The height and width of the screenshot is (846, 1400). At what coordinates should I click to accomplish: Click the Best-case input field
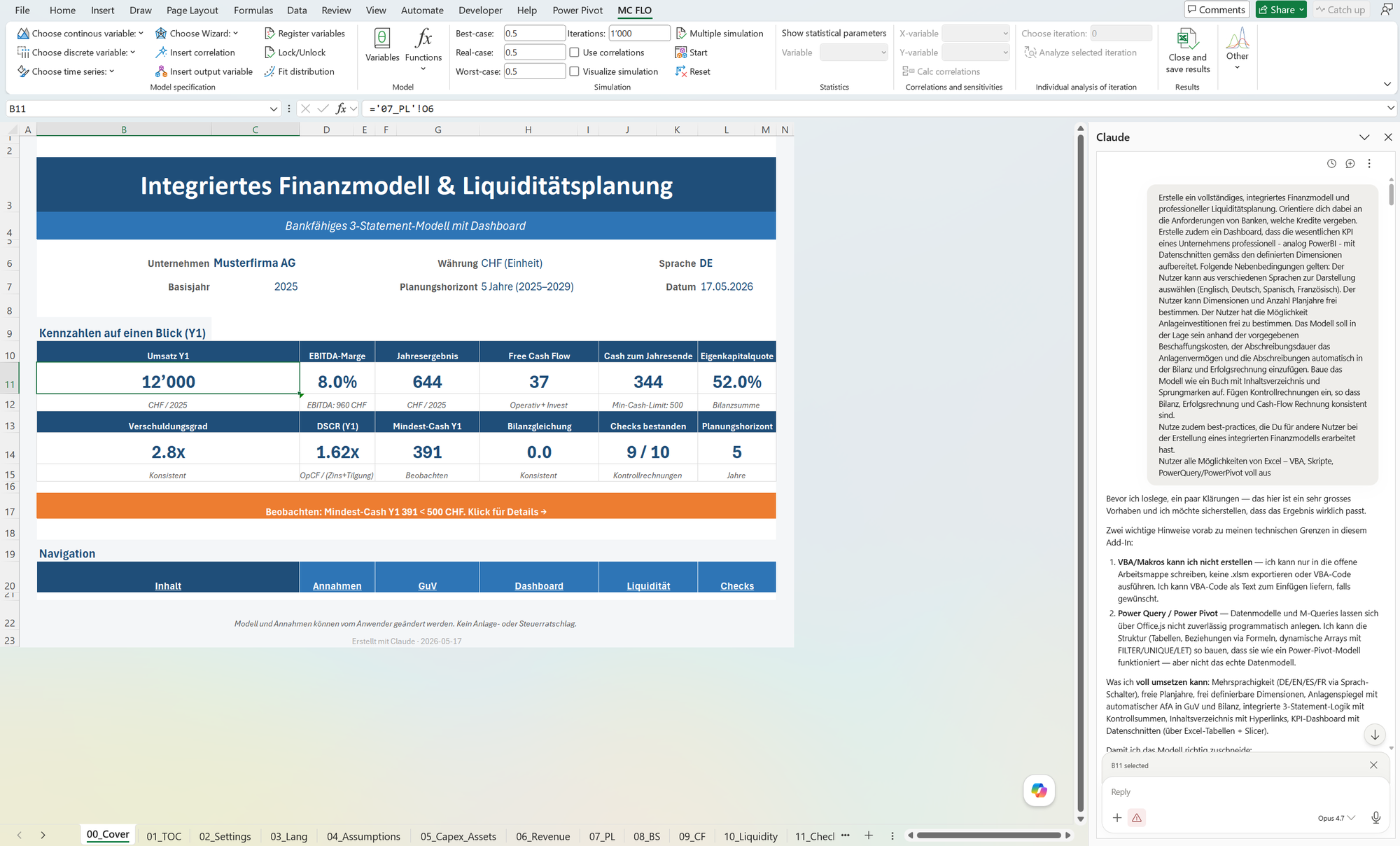click(x=534, y=33)
